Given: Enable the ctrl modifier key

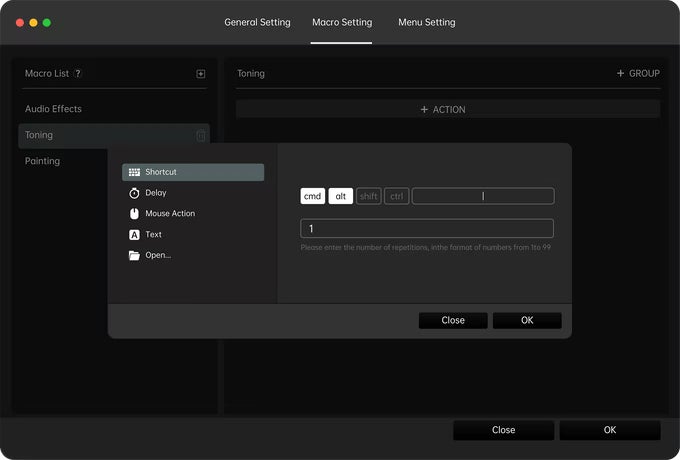Looking at the screenshot, I should click(397, 196).
